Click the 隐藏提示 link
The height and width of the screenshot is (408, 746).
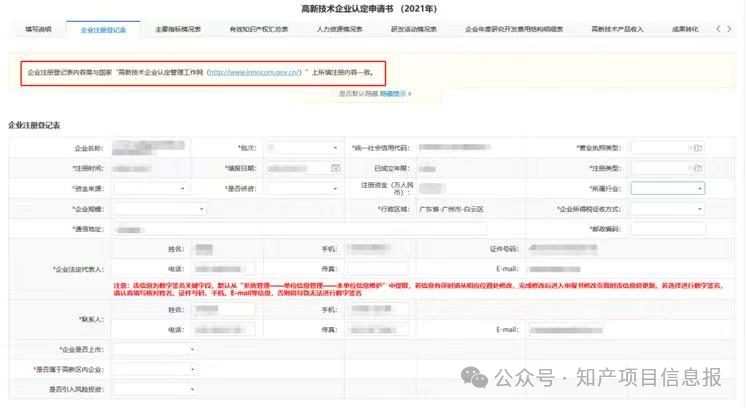tap(395, 94)
